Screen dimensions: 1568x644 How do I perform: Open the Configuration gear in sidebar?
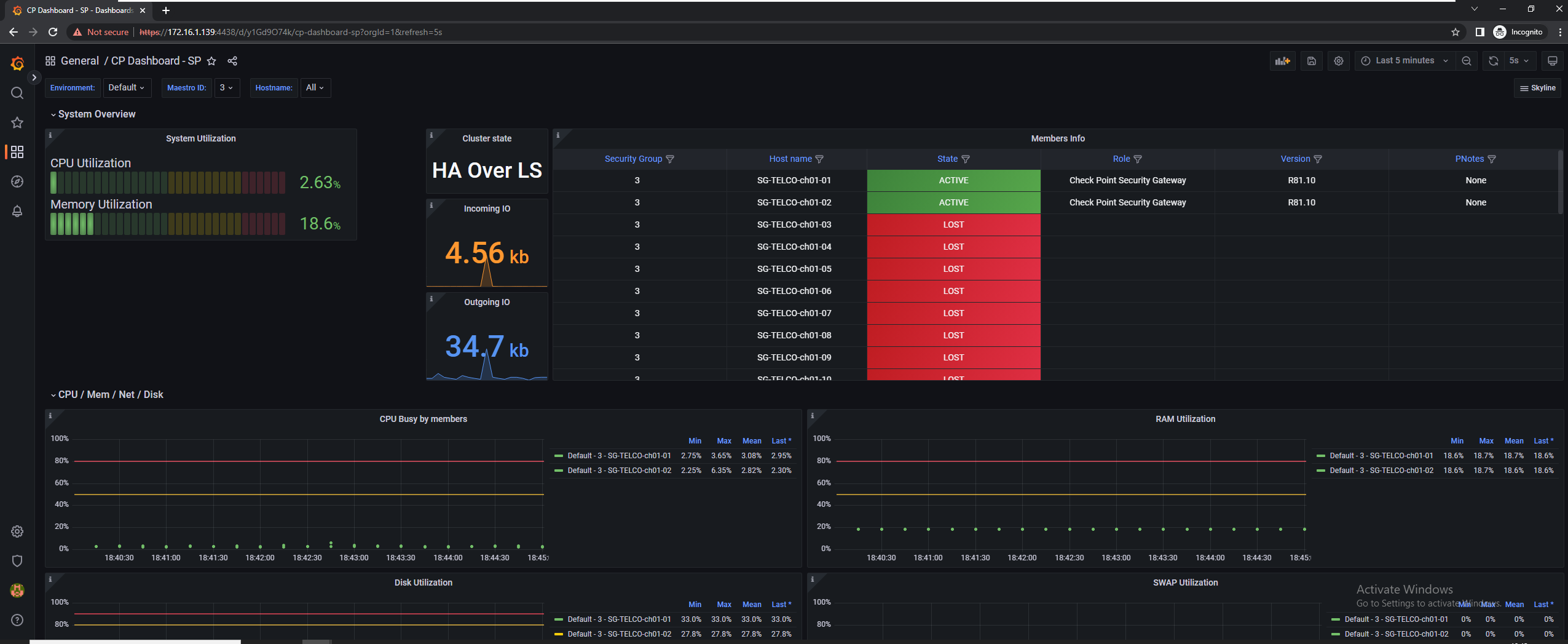17,531
